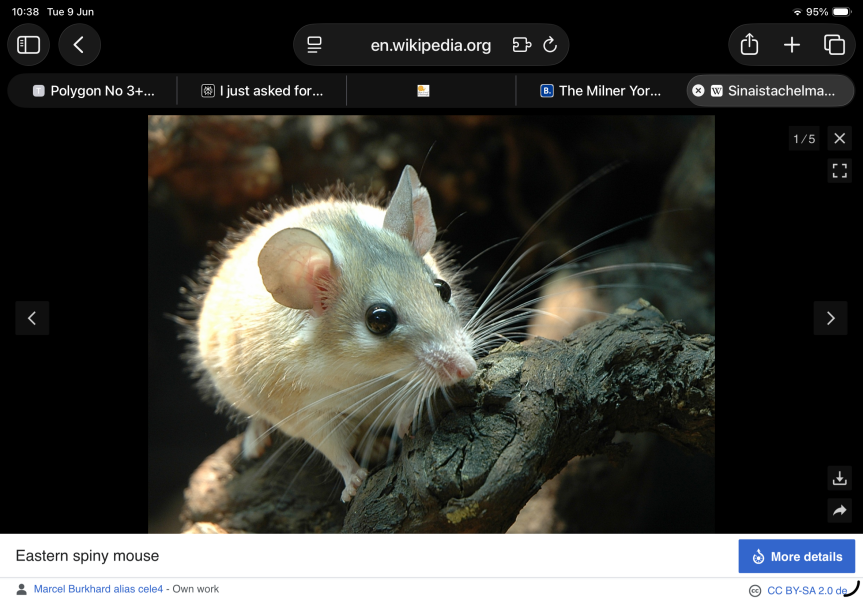Screen dimensions: 863x600
Task: Click the author person icon
Action: pyautogui.click(x=21, y=590)
